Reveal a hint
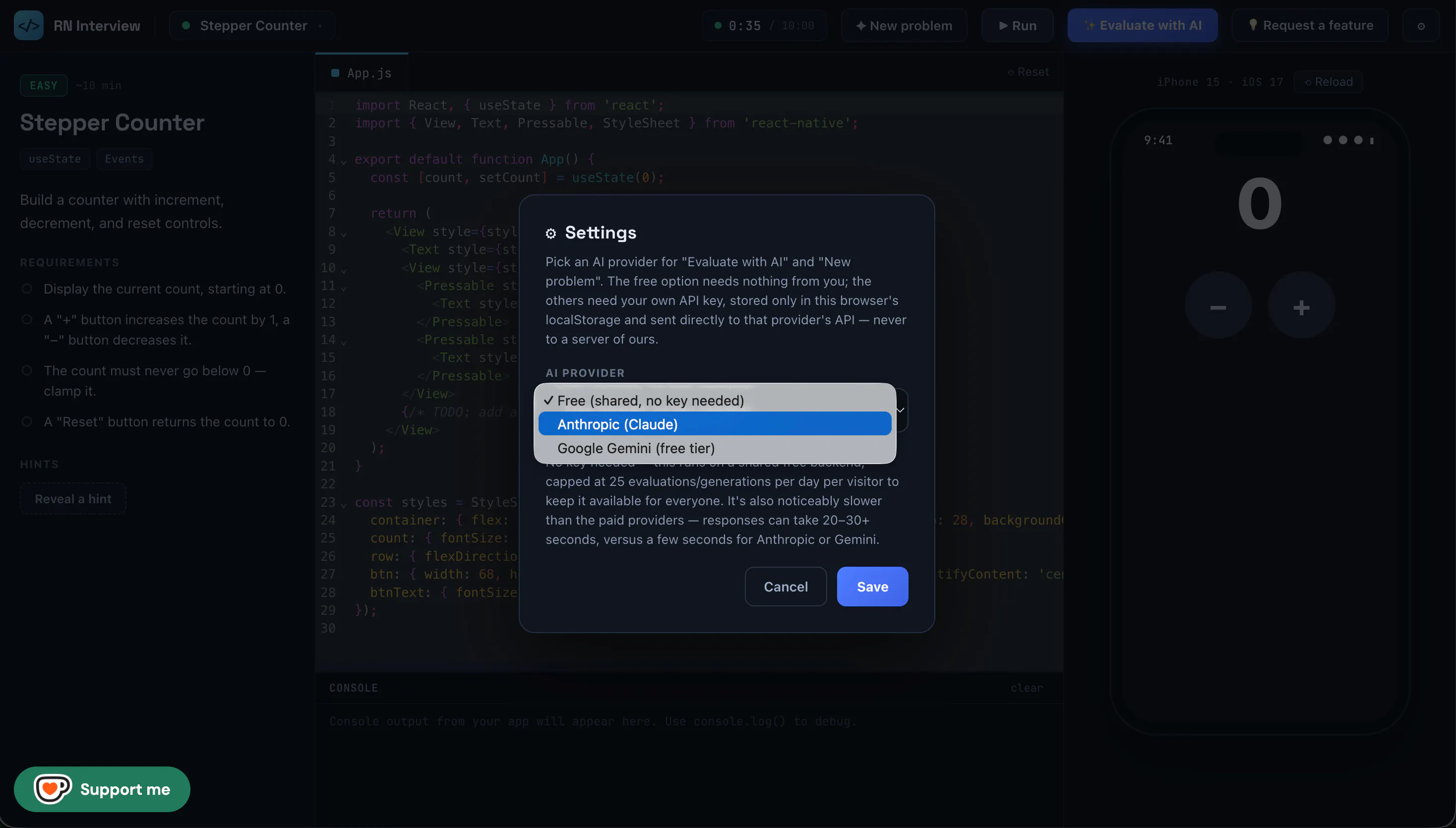1456x828 pixels. [73, 499]
